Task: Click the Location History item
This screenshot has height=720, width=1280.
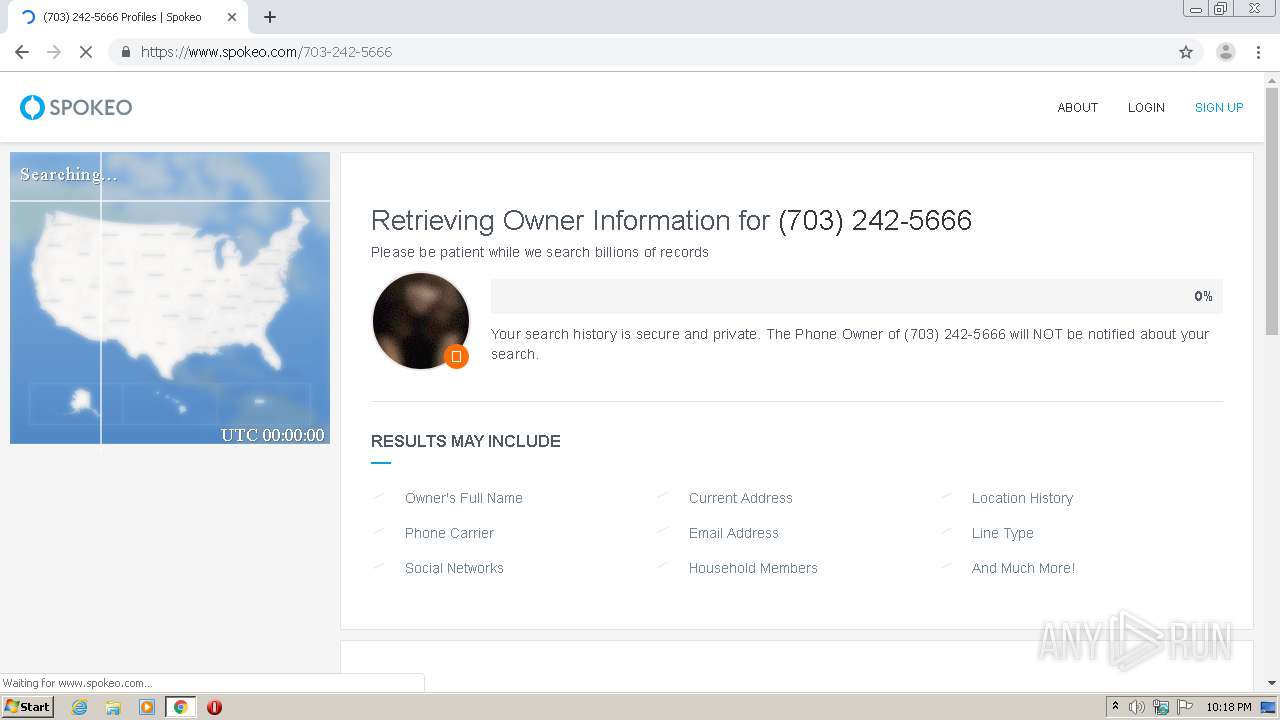Action: 1022,498
